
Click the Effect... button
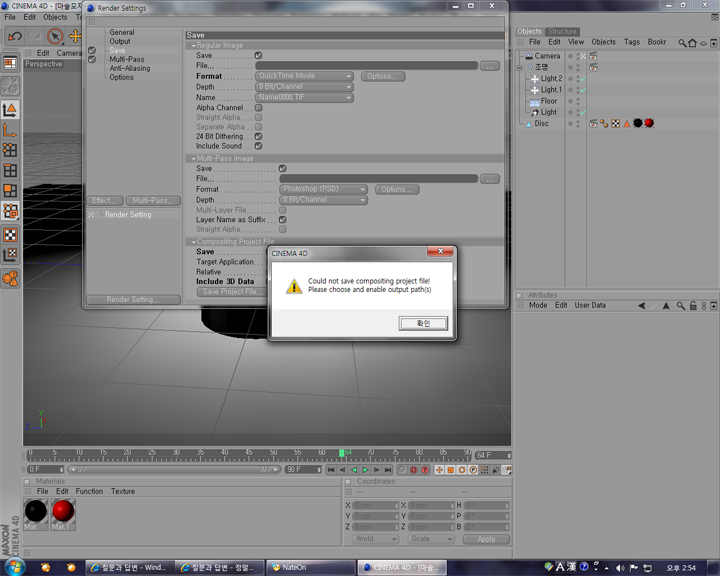(x=105, y=201)
